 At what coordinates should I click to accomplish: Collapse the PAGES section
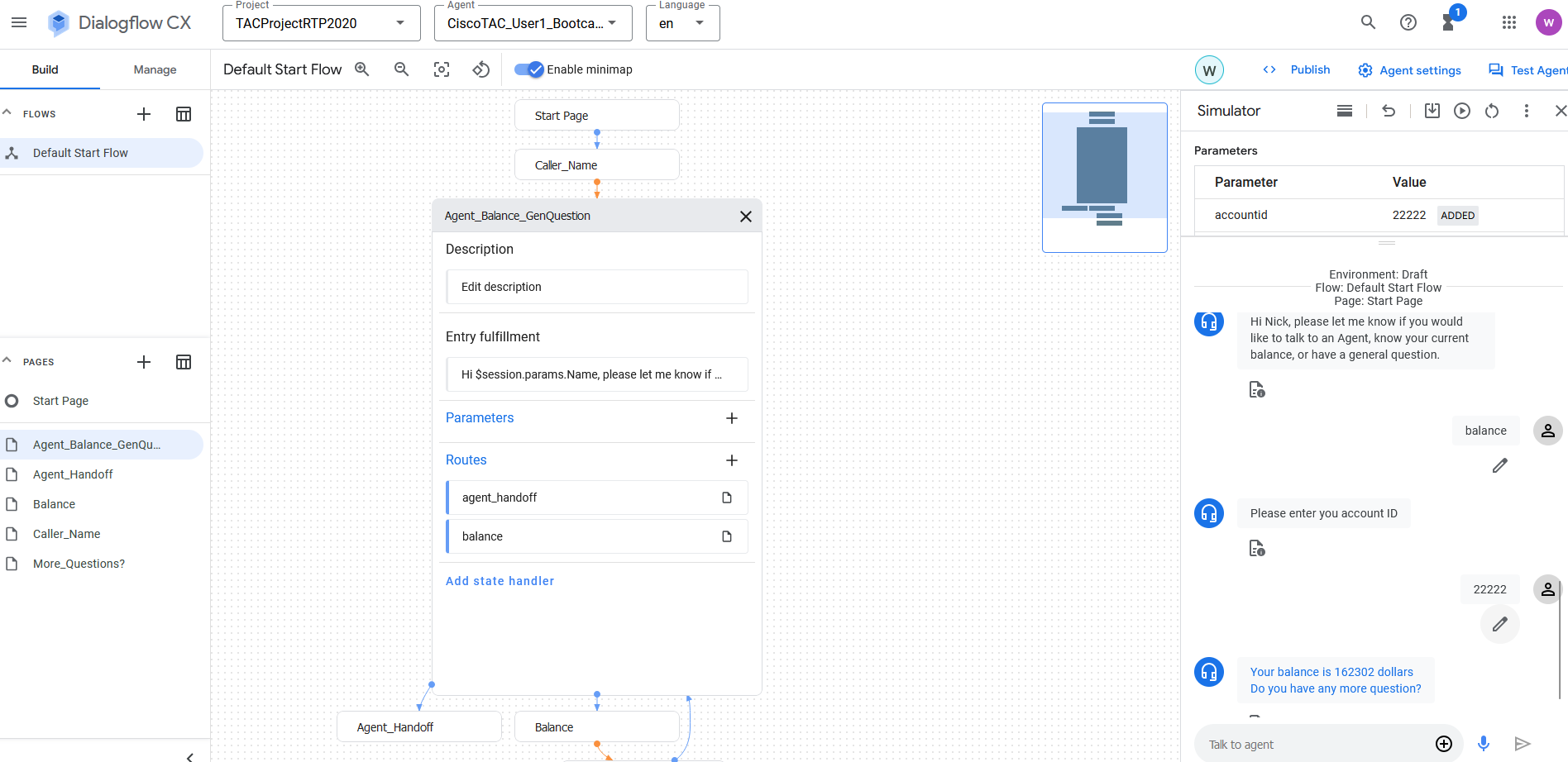click(x=7, y=360)
